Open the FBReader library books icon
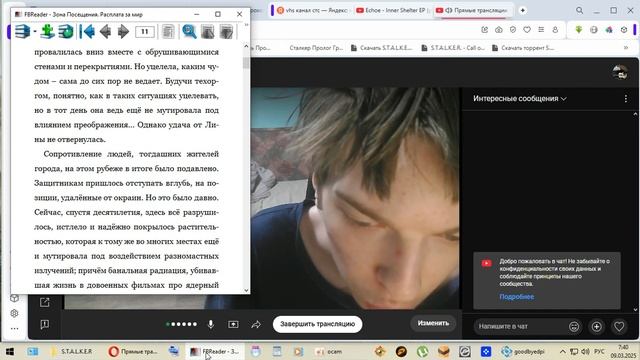 (x=22, y=31)
